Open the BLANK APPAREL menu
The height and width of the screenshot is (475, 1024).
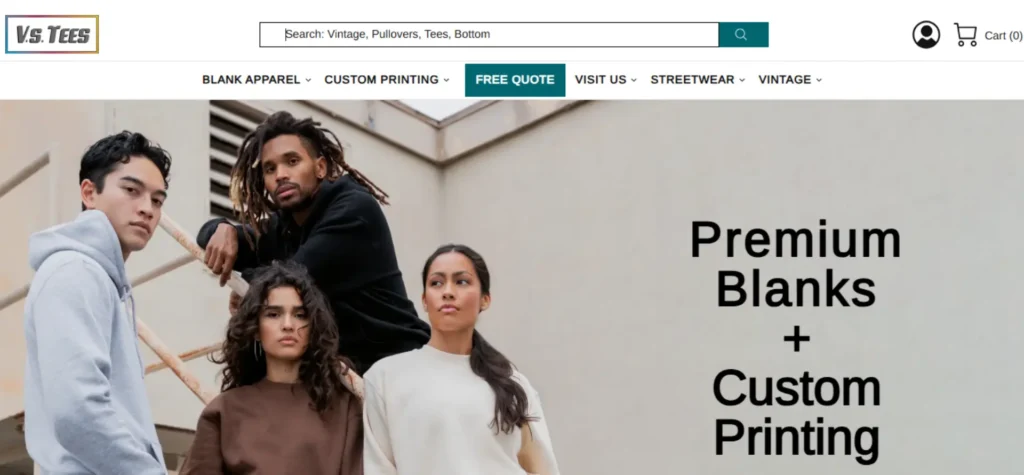coord(251,80)
